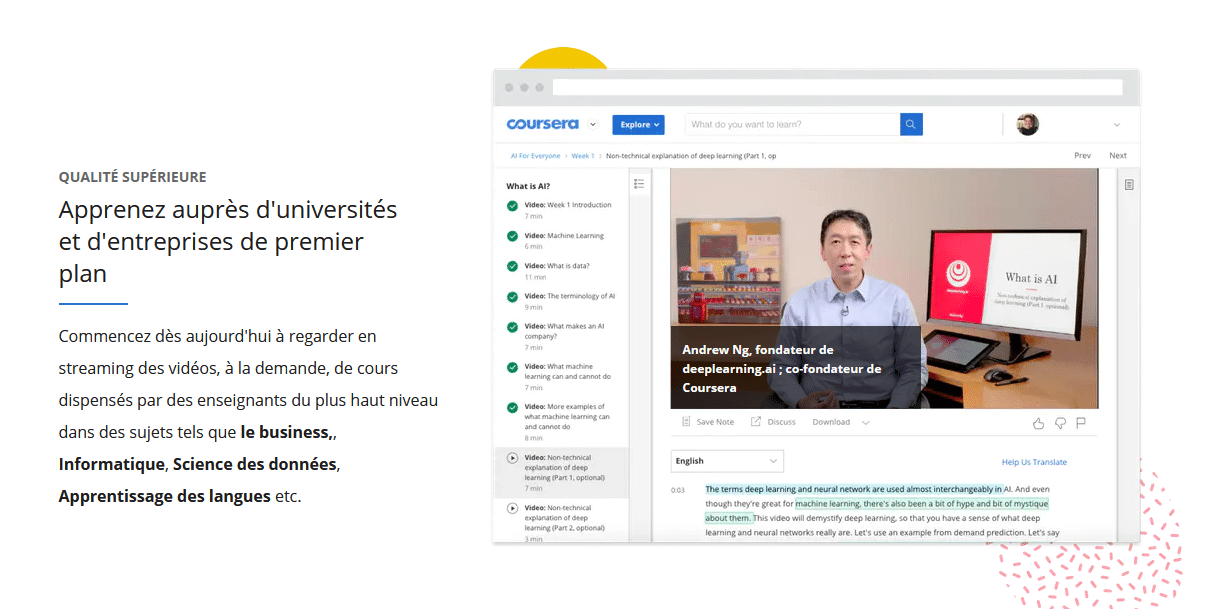
Task: Click the flag report icon
Action: [x=1081, y=423]
